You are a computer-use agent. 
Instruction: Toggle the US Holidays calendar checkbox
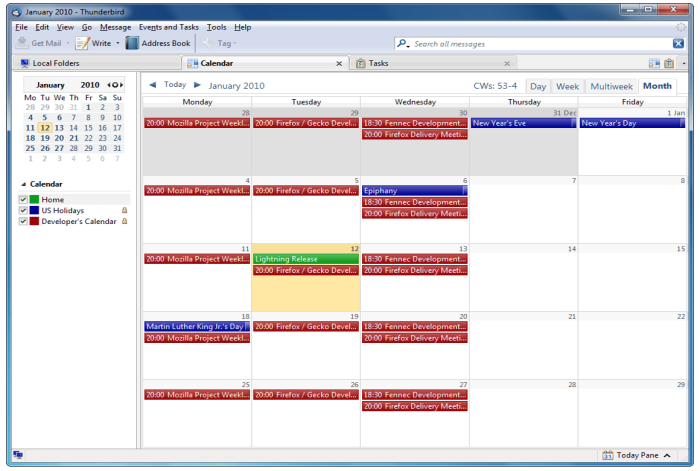23,210
